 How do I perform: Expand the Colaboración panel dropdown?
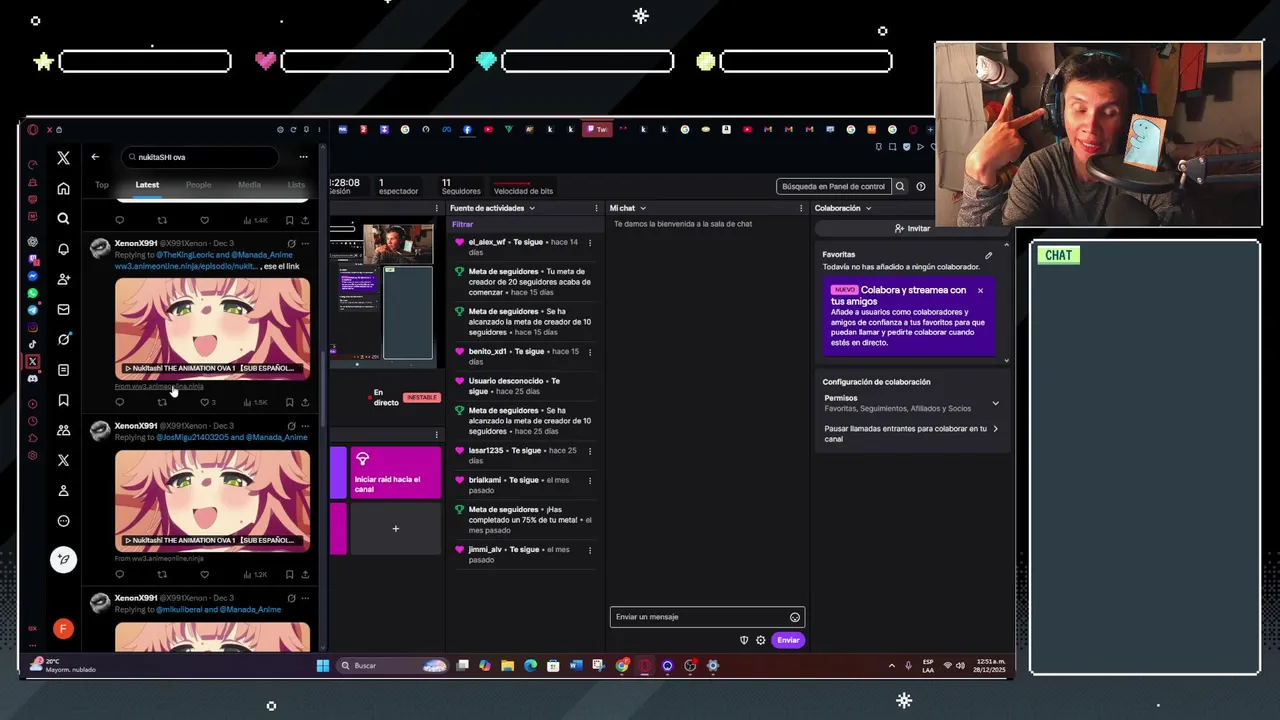tap(868, 208)
